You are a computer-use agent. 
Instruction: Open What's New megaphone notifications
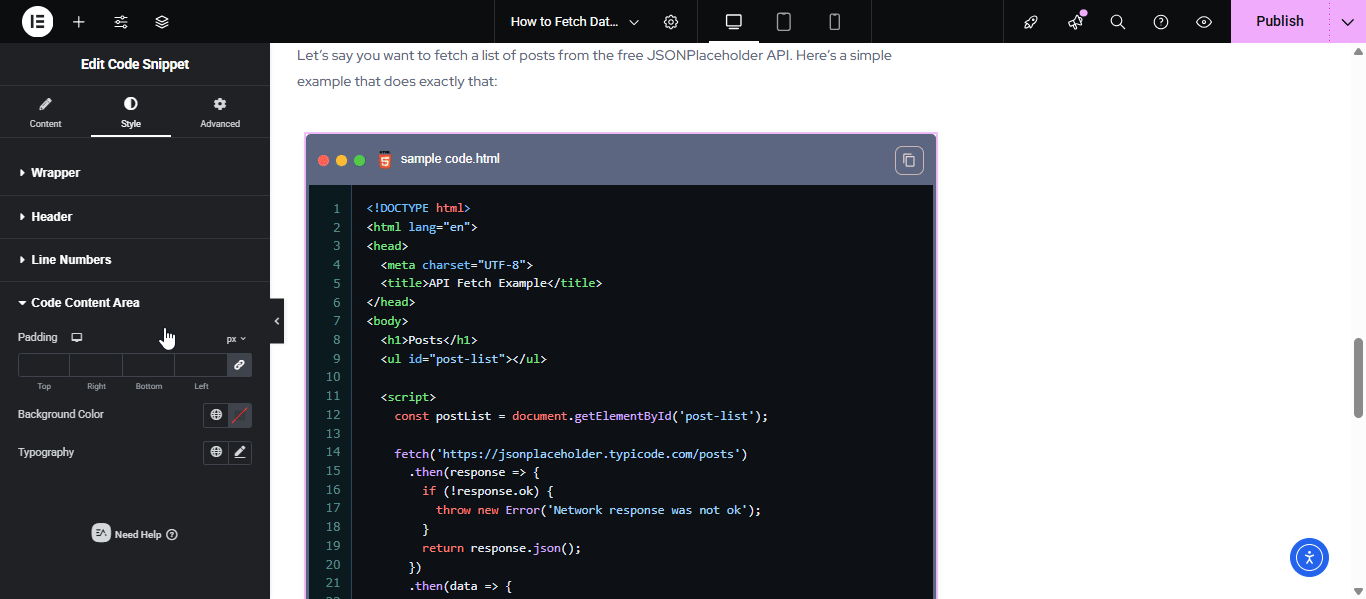(1075, 21)
